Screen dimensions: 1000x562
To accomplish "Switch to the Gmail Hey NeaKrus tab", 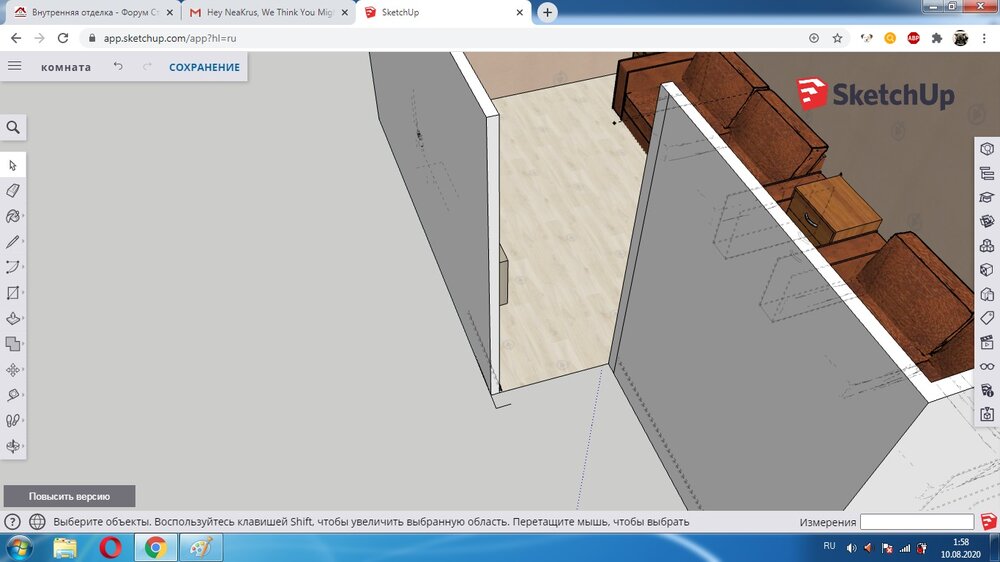I will [x=268, y=12].
